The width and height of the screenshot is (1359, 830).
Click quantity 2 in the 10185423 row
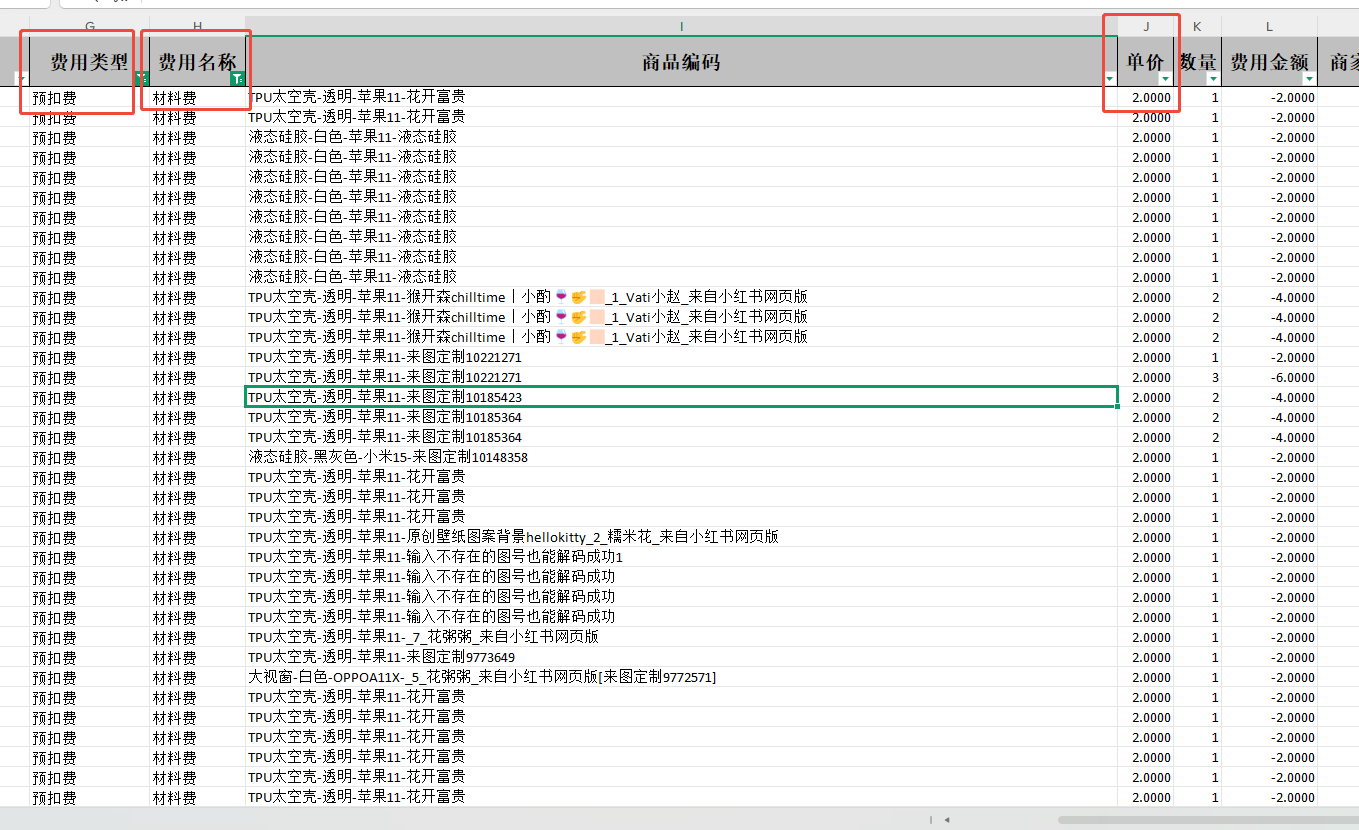1197,397
